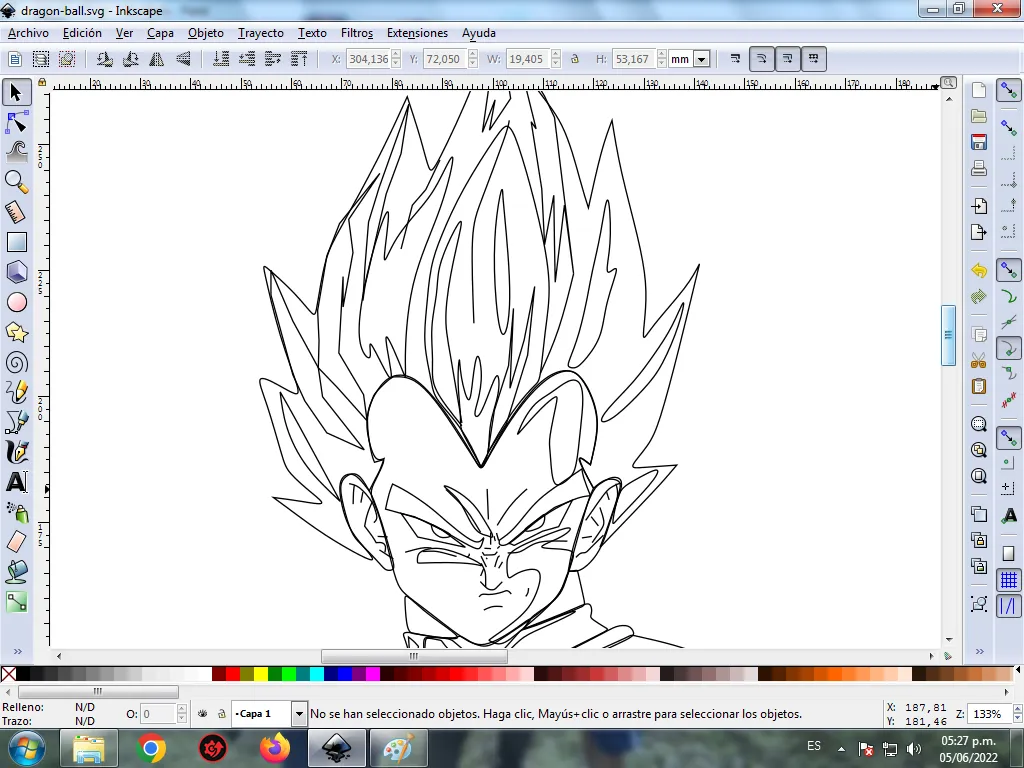Select the Text tool in toolbox
This screenshot has width=1024, height=768.
[16, 483]
